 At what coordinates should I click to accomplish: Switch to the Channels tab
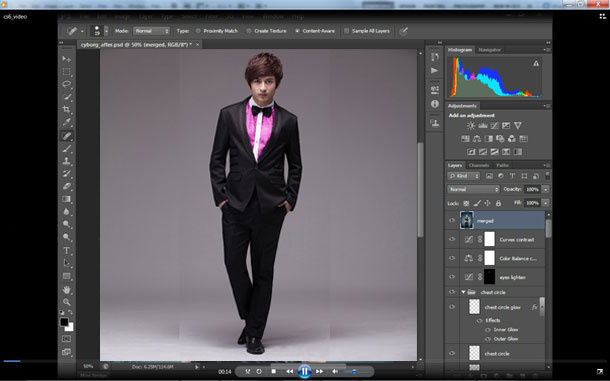(x=479, y=165)
